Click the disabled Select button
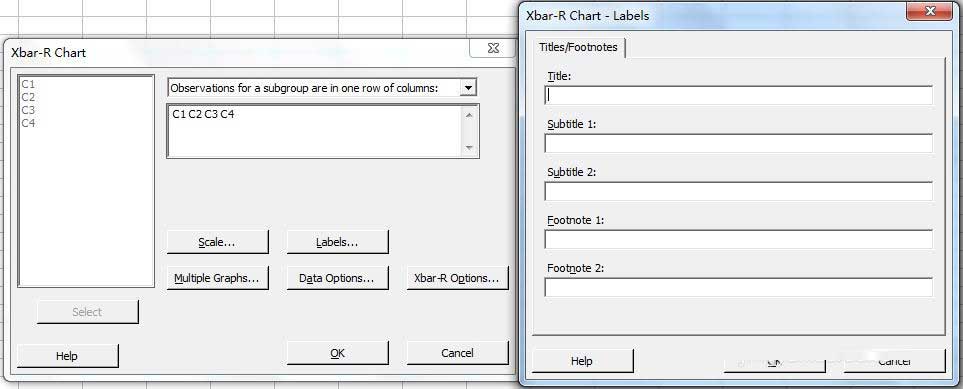The height and width of the screenshot is (389, 963). 87,312
